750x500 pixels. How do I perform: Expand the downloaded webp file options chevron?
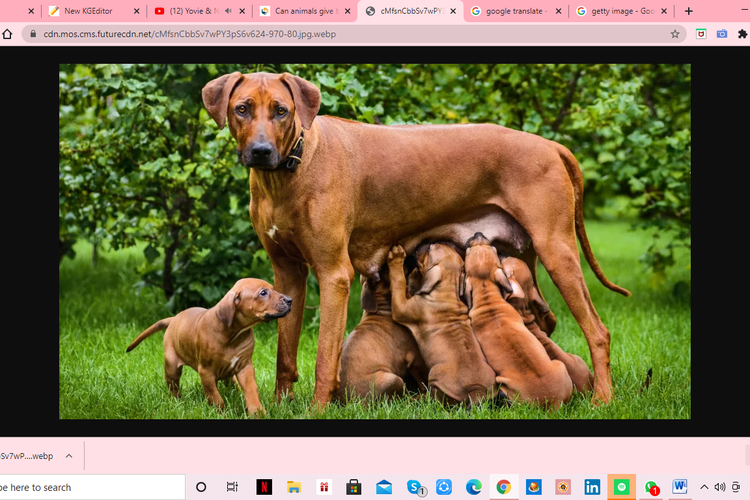[x=69, y=456]
